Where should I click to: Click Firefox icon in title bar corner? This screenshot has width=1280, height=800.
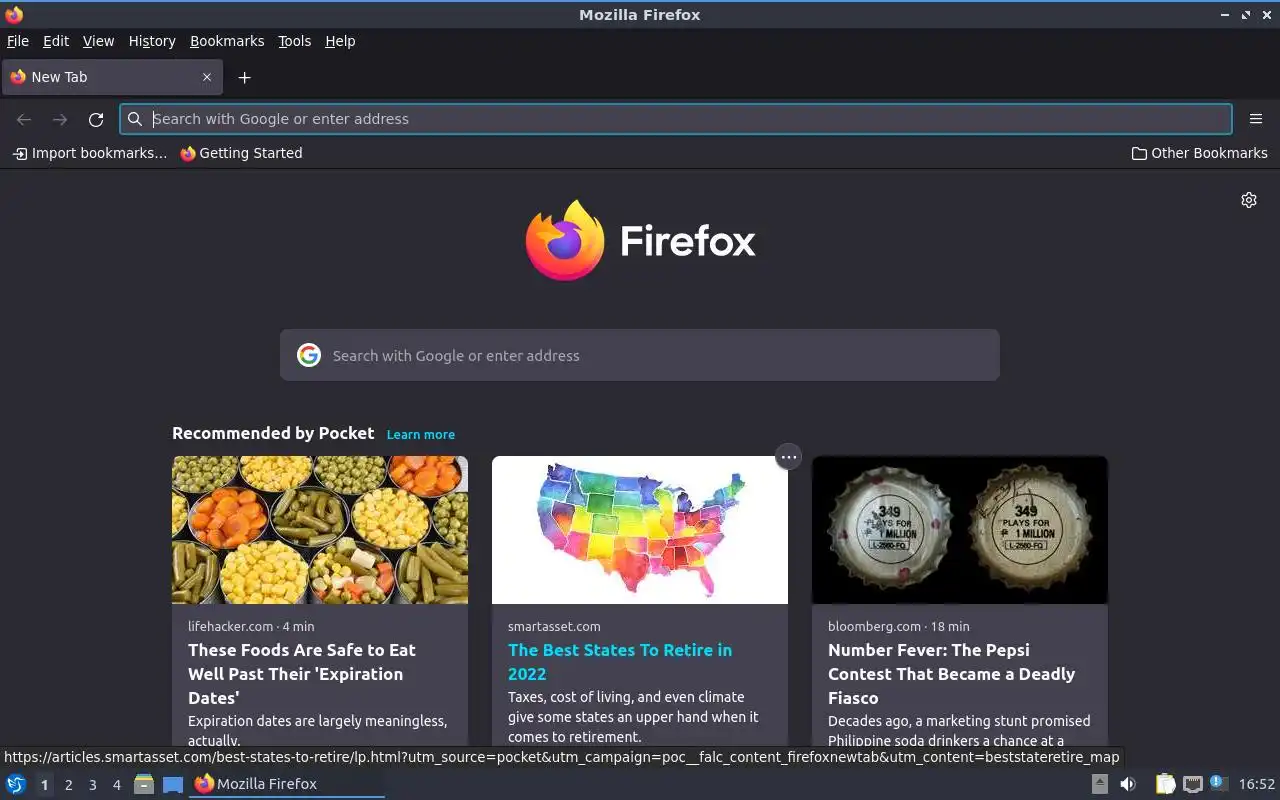[14, 14]
